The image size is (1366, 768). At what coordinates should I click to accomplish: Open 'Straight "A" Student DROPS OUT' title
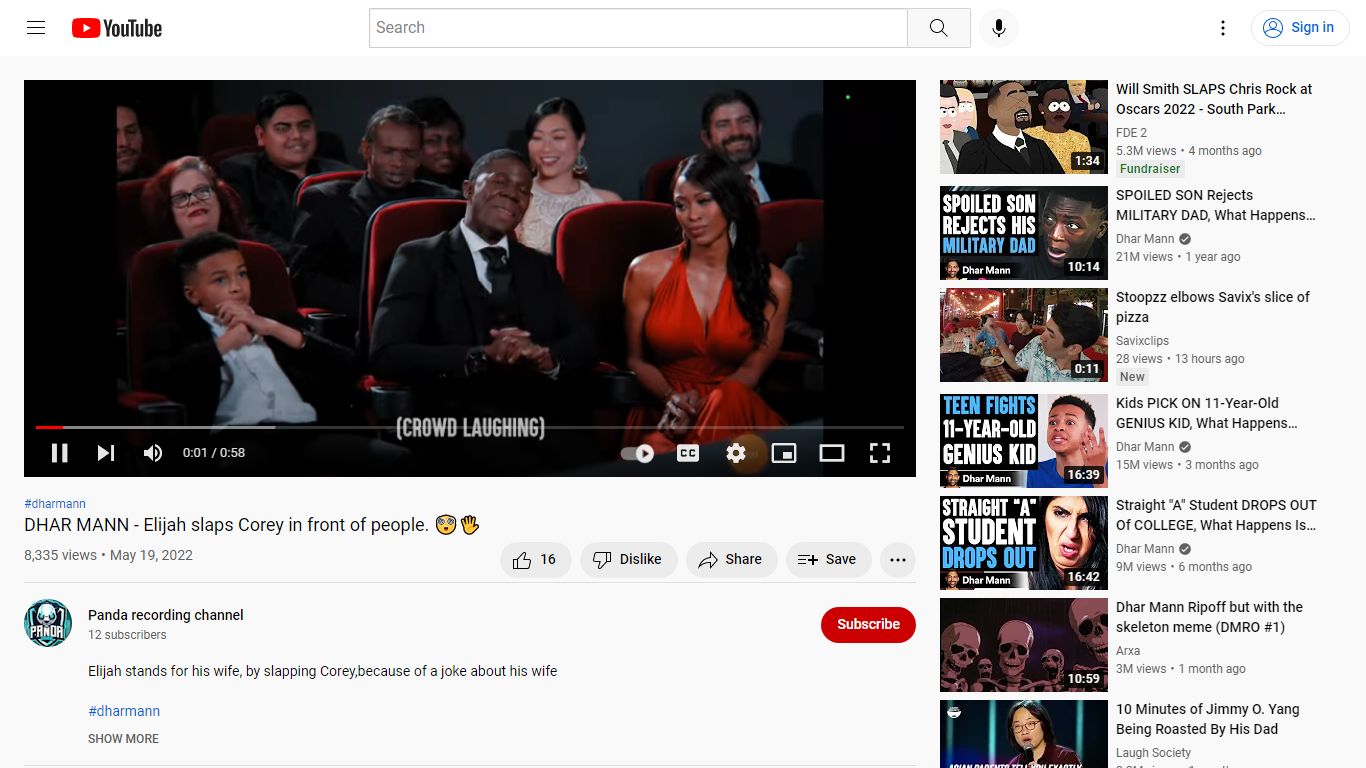click(x=1216, y=515)
